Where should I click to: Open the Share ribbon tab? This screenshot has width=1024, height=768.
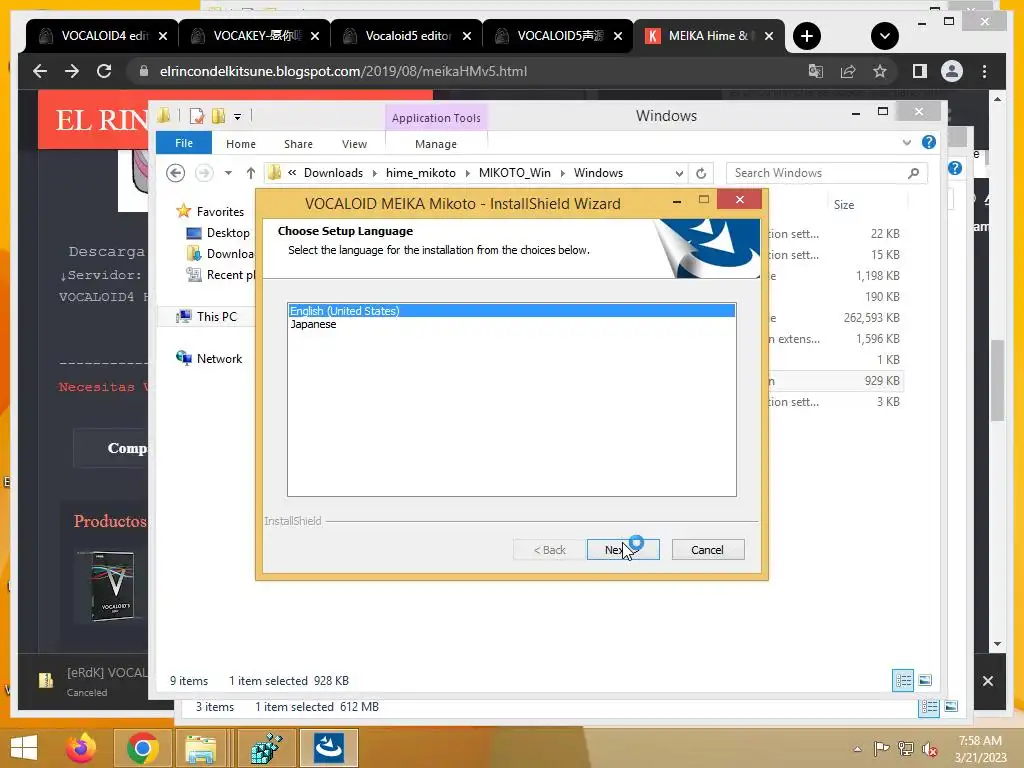[x=298, y=144]
